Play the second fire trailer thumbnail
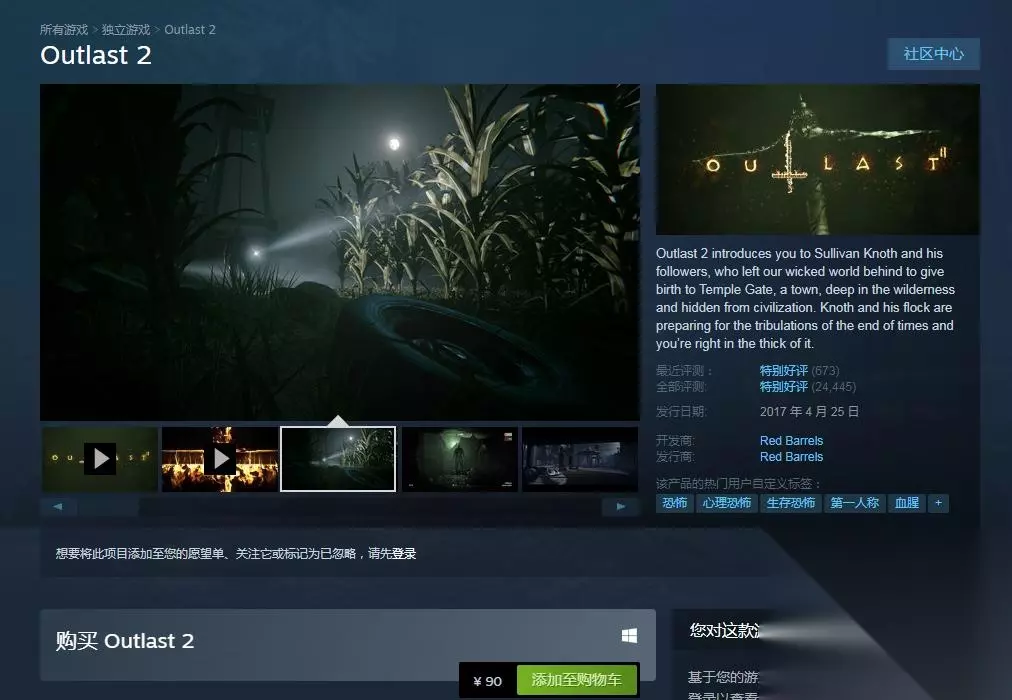 click(x=220, y=459)
